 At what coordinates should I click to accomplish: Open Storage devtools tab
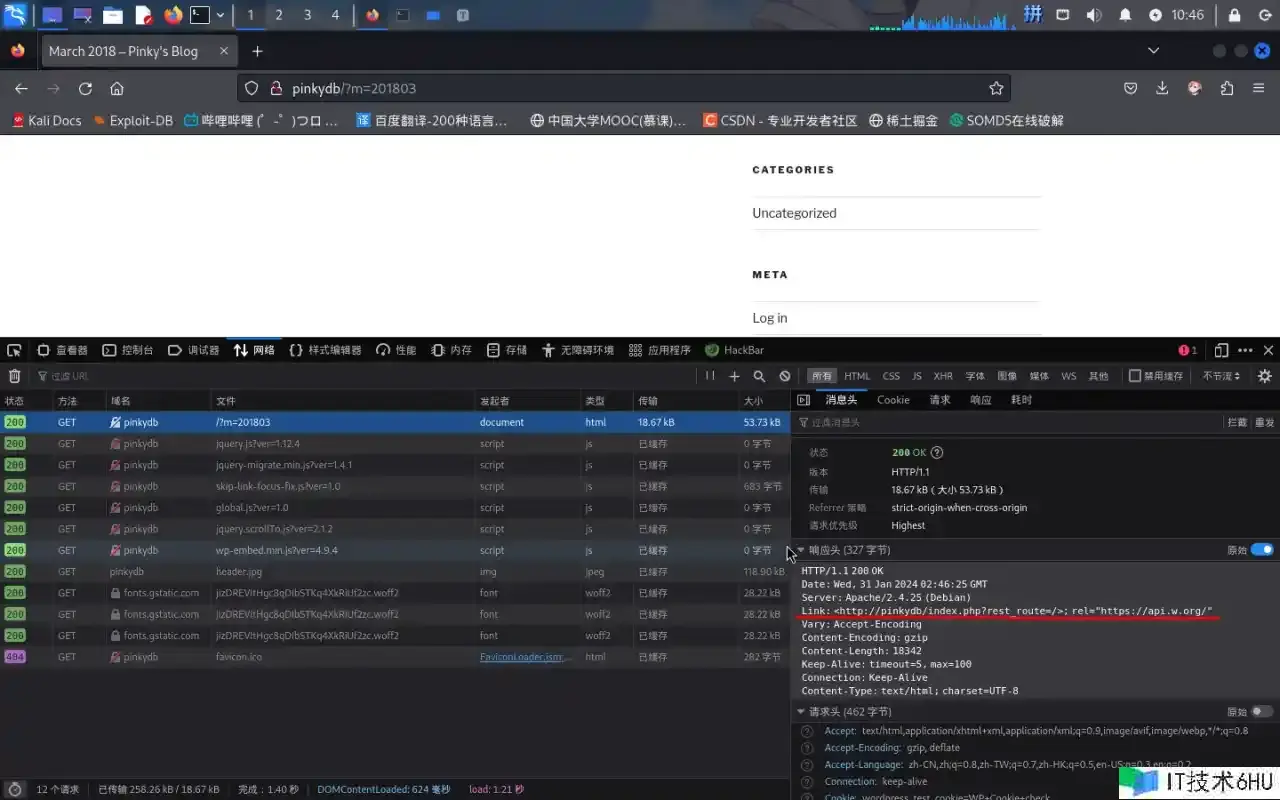tap(507, 350)
